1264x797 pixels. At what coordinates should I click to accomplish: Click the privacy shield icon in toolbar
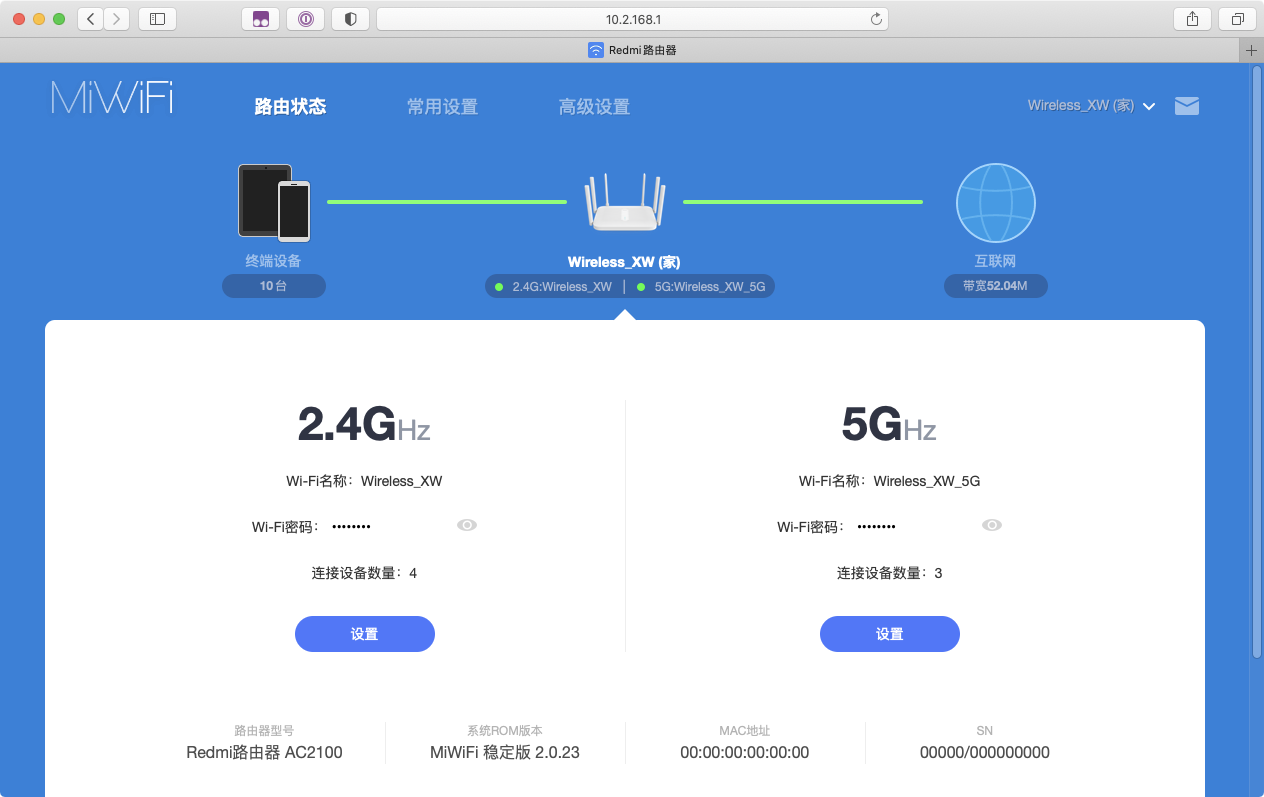pyautogui.click(x=350, y=19)
